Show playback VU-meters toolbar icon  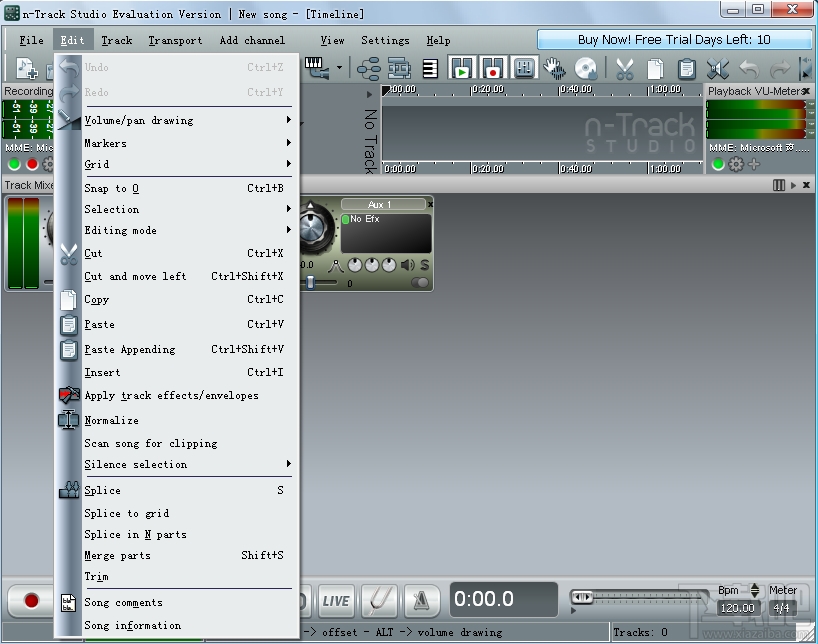coord(462,68)
